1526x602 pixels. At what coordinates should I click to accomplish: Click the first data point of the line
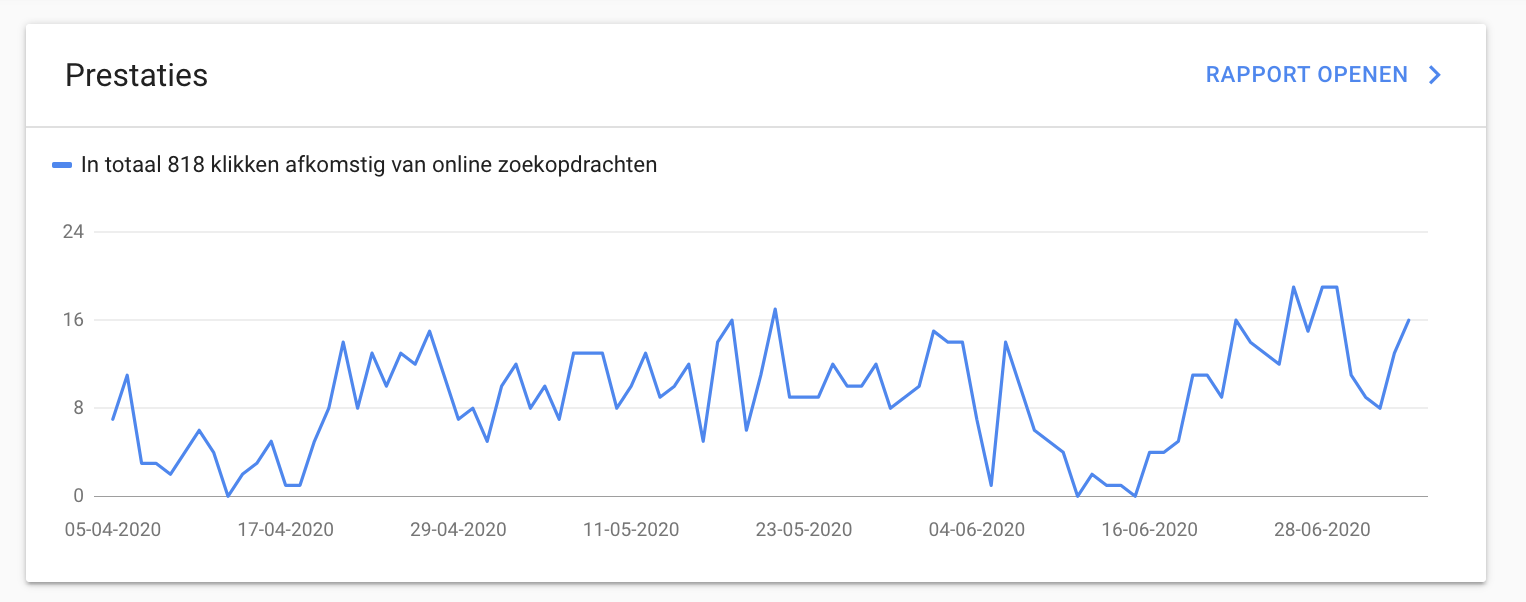coord(113,419)
